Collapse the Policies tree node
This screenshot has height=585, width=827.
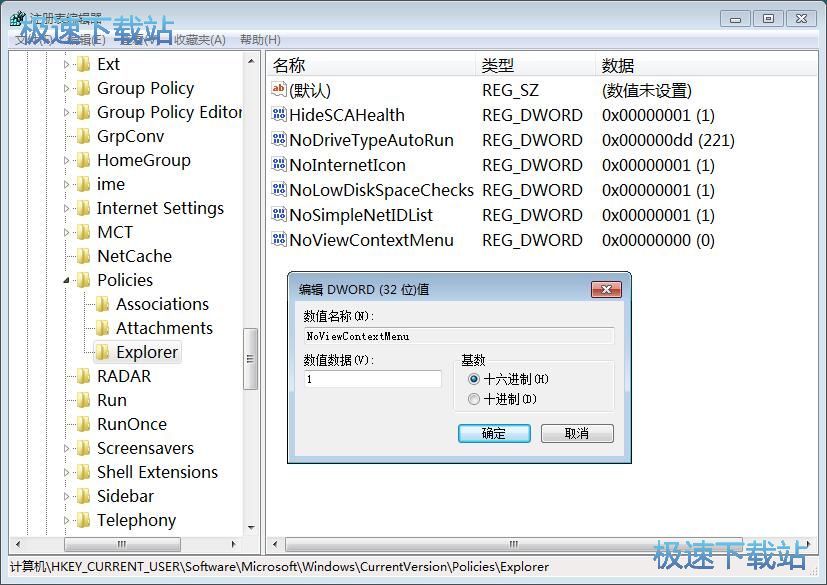pyautogui.click(x=66, y=280)
